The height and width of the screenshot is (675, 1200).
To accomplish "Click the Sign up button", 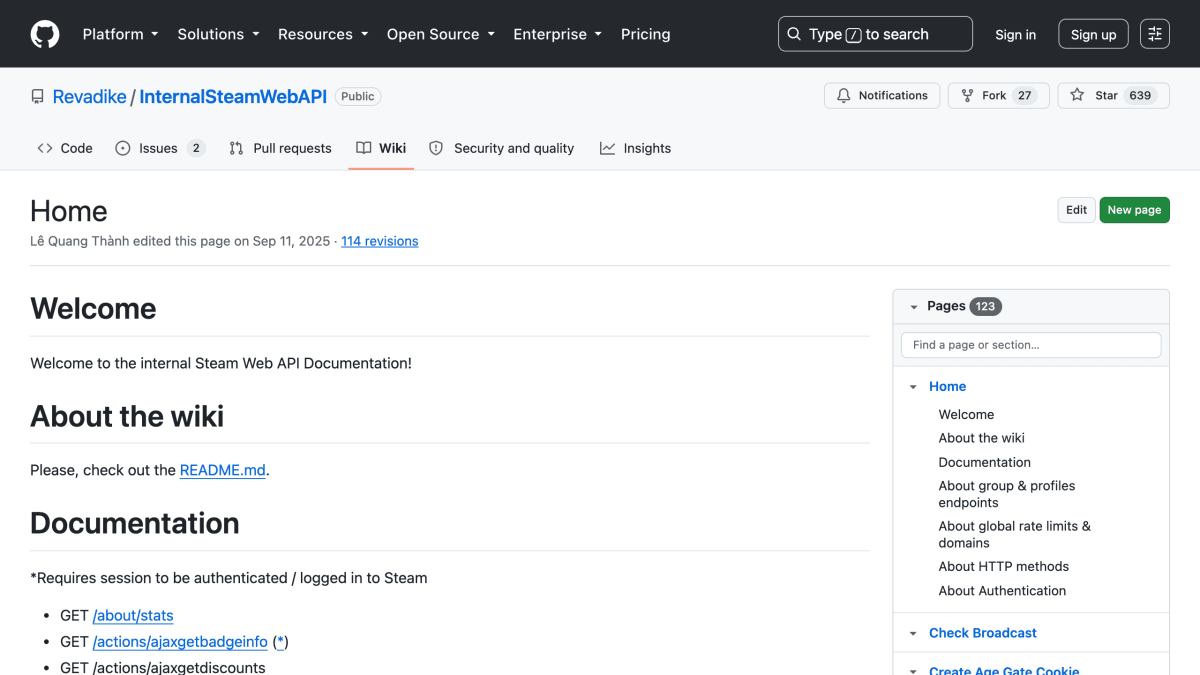I will coord(1093,34).
